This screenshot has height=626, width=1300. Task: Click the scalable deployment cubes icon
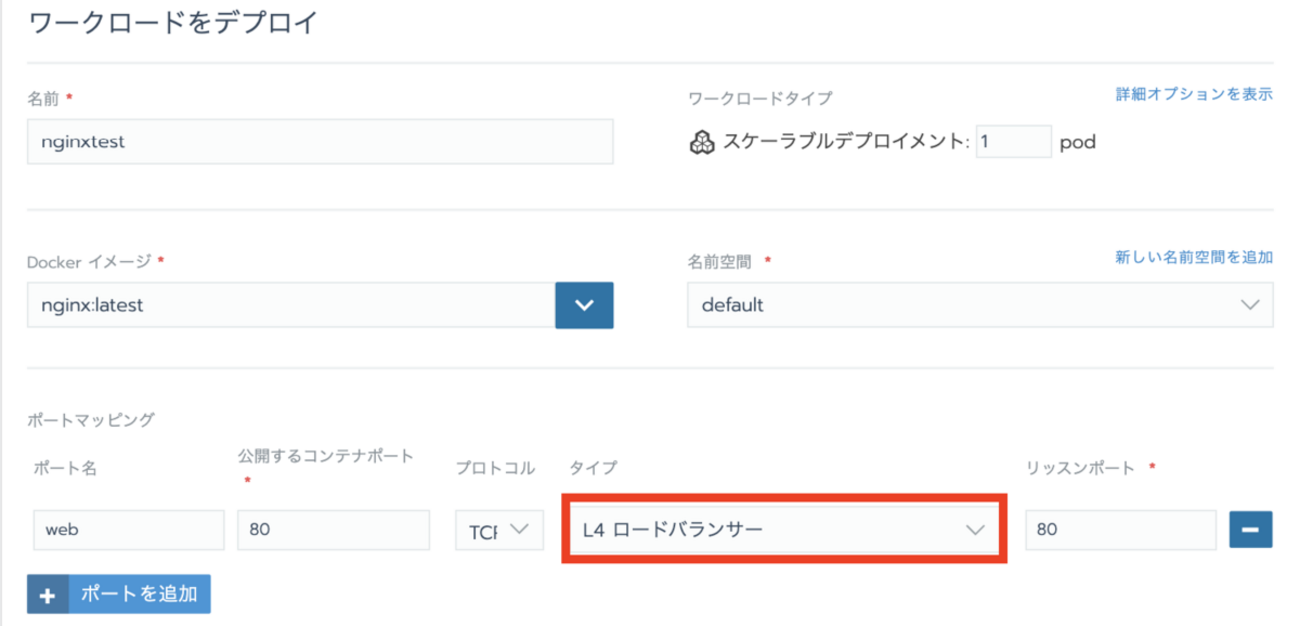pos(702,143)
